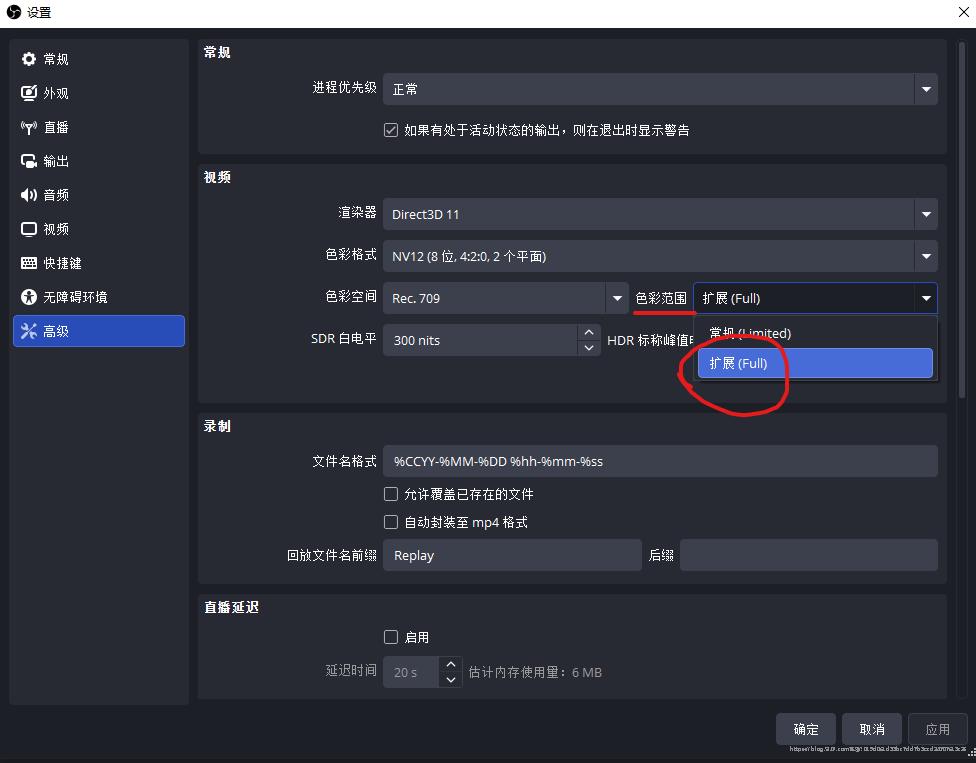The image size is (976, 763).
Task: Expand the 渲染器 dropdown
Action: point(924,214)
